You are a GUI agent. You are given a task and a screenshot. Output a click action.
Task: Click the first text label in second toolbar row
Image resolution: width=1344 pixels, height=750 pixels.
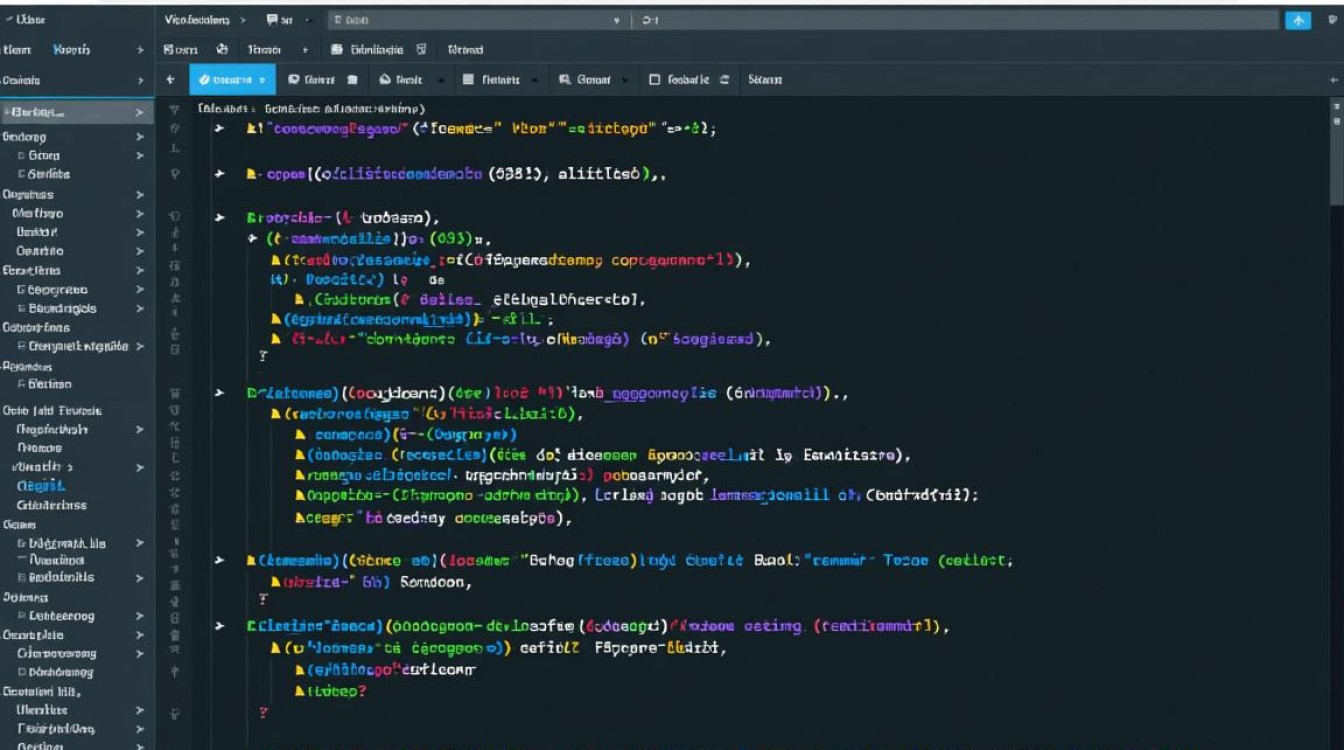coord(180,49)
